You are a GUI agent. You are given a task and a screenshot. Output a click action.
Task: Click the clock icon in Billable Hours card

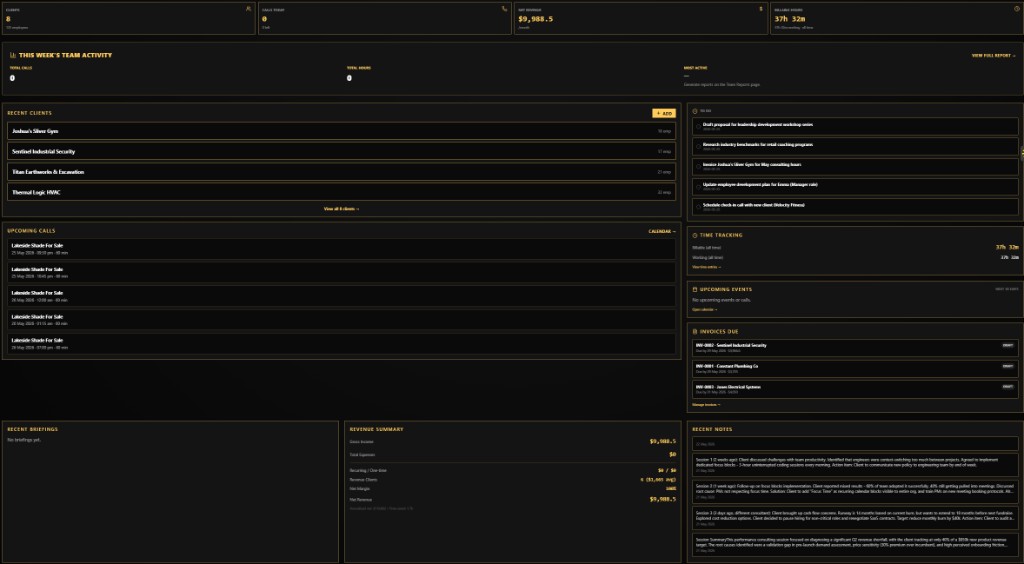click(1017, 9)
